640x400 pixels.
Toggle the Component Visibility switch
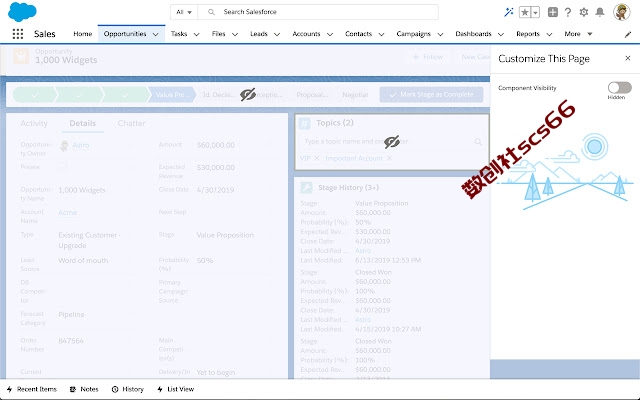click(619, 87)
